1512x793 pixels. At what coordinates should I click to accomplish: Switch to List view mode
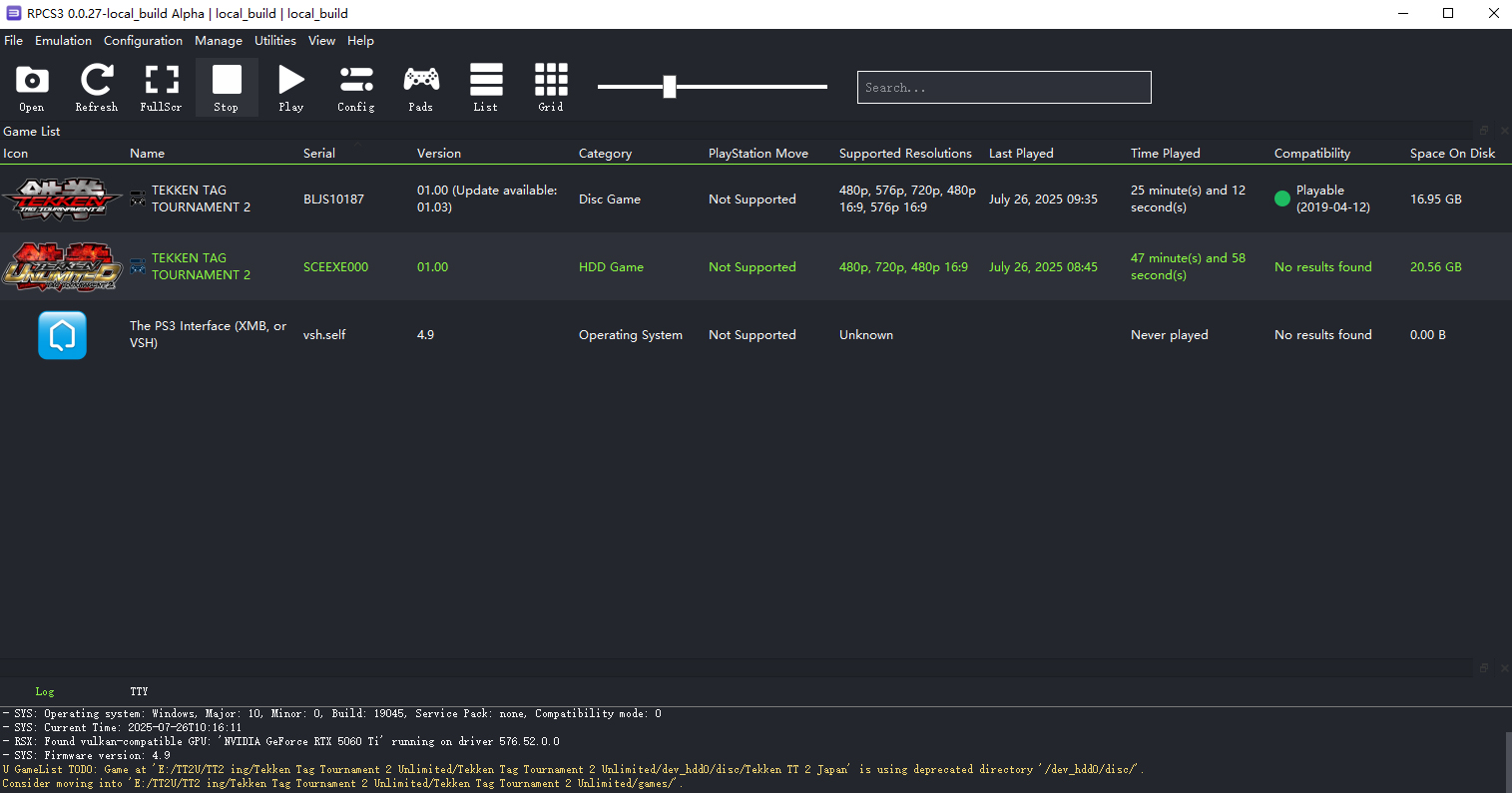coord(486,87)
